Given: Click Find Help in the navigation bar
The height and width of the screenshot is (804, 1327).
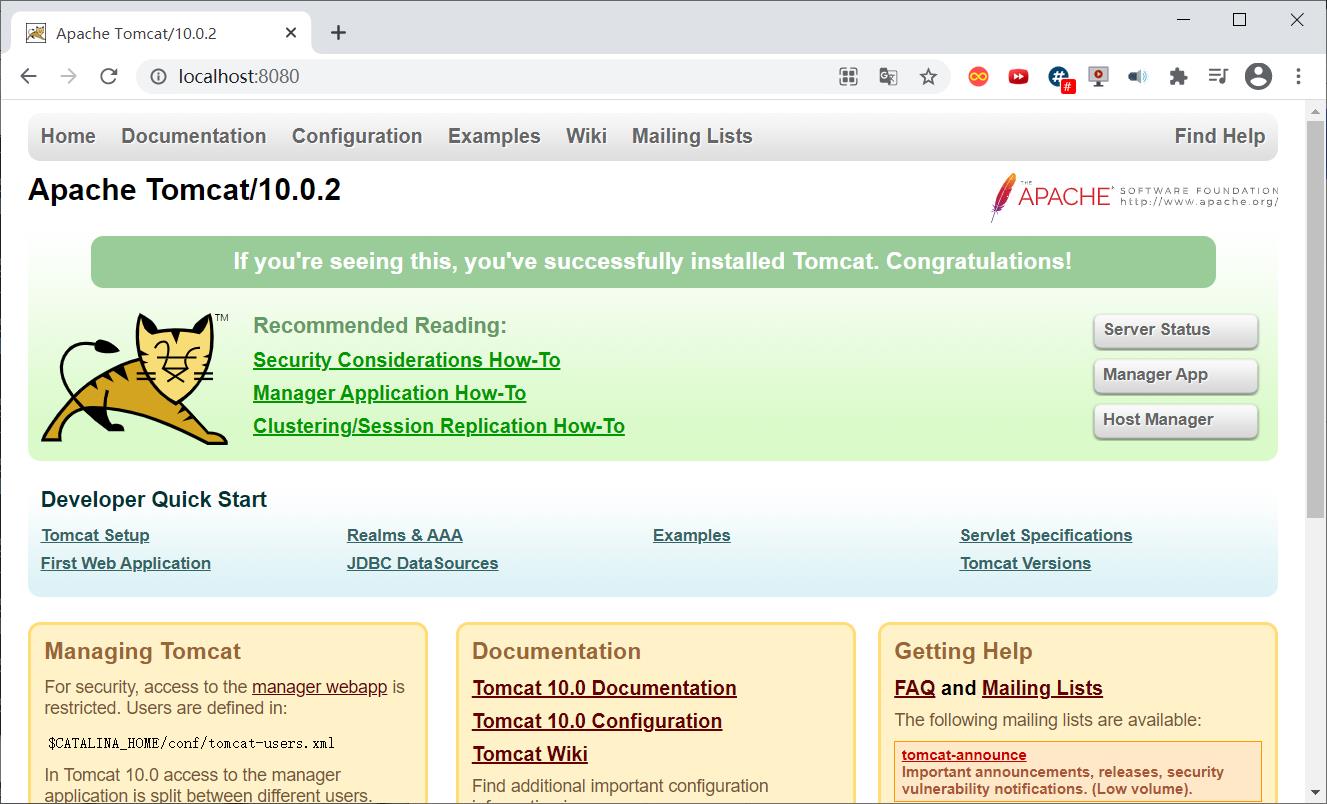Looking at the screenshot, I should 1219,136.
